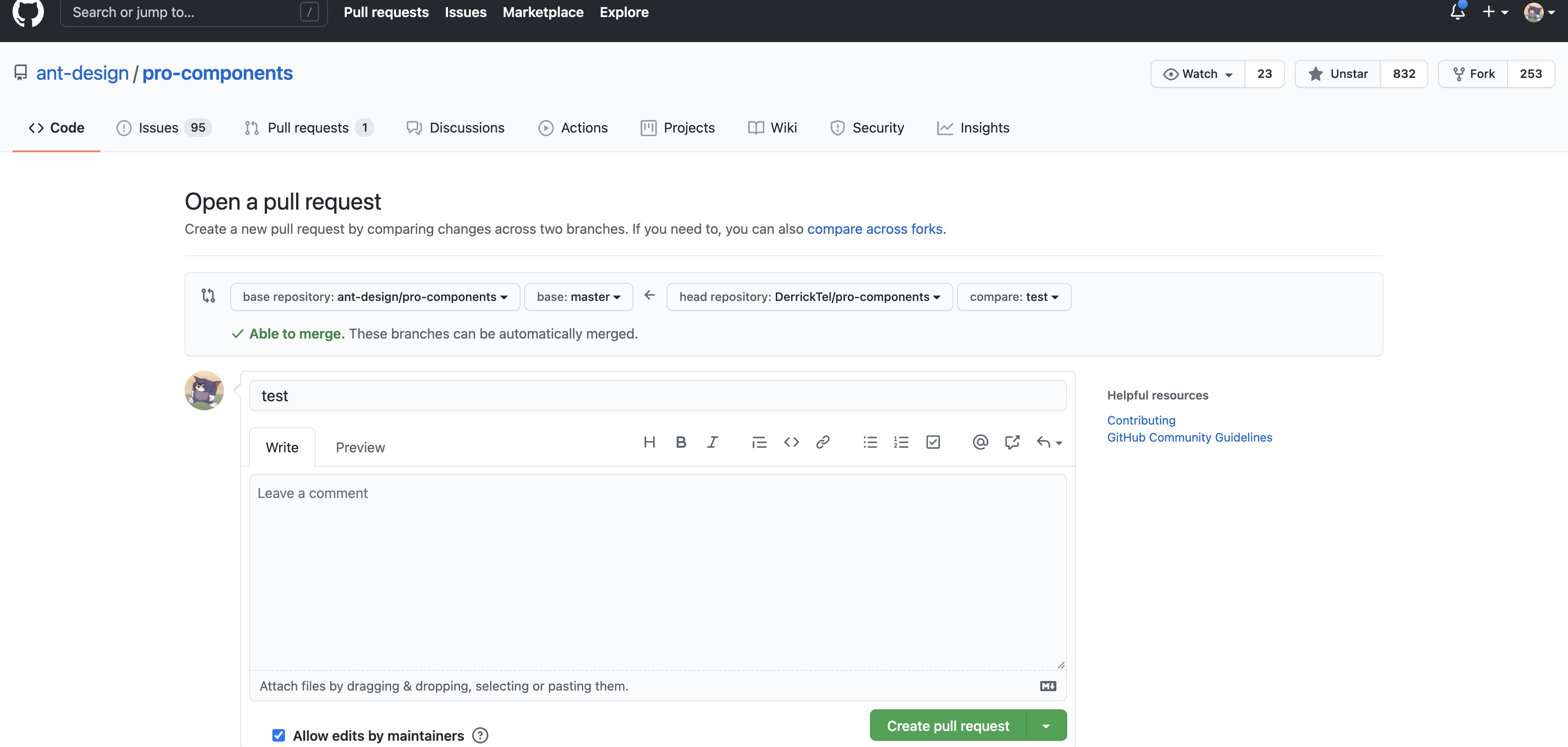Click the bold formatting icon
This screenshot has height=747, width=1568.
click(x=681, y=442)
